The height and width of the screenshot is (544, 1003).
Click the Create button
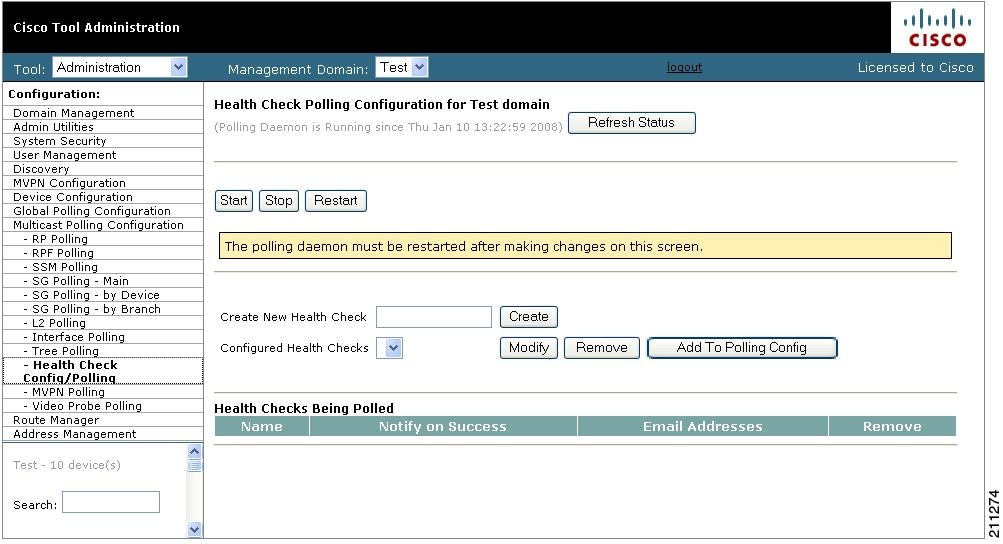pos(528,317)
